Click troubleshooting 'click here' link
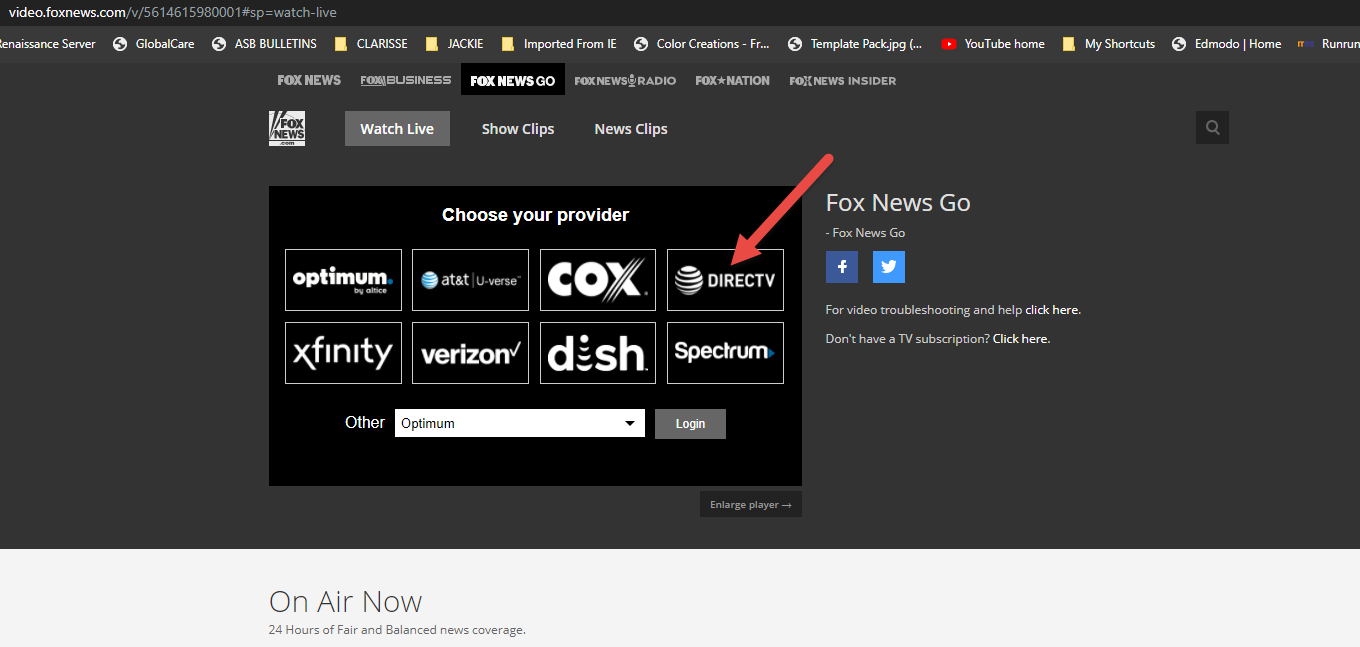This screenshot has width=1360, height=647. [x=1052, y=310]
